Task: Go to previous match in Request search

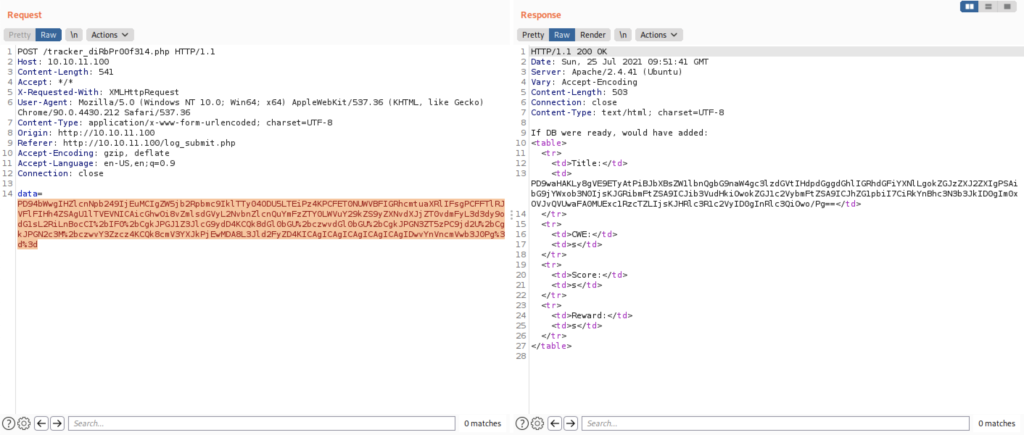Action: pos(41,423)
